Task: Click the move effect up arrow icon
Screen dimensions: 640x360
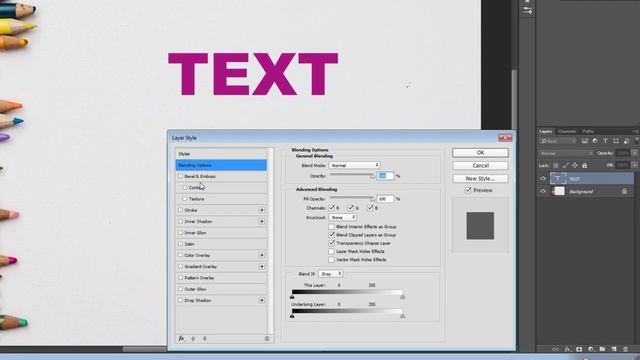Action: (193, 339)
